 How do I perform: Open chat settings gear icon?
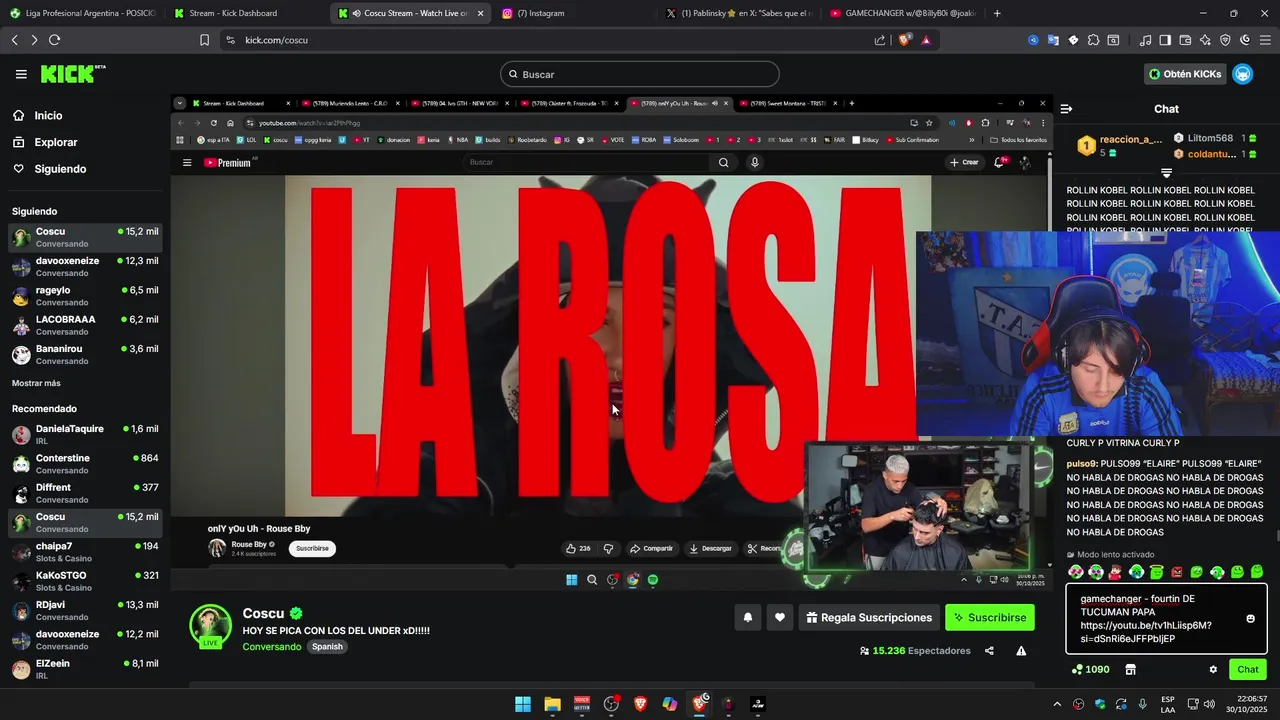[1213, 670]
